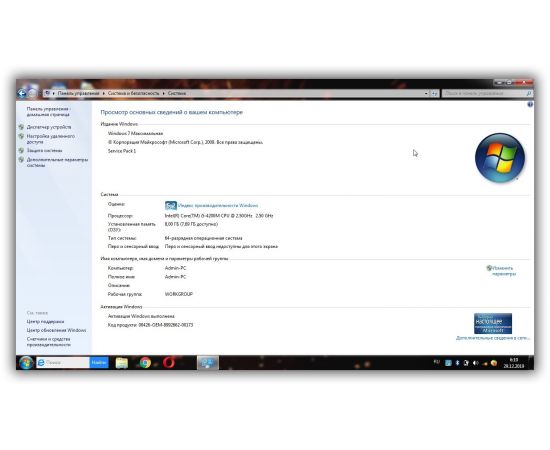Image resolution: width=550 pixels, height=450 pixels.
Task: Open Панель управления домашняя страница link
Action: [48, 112]
